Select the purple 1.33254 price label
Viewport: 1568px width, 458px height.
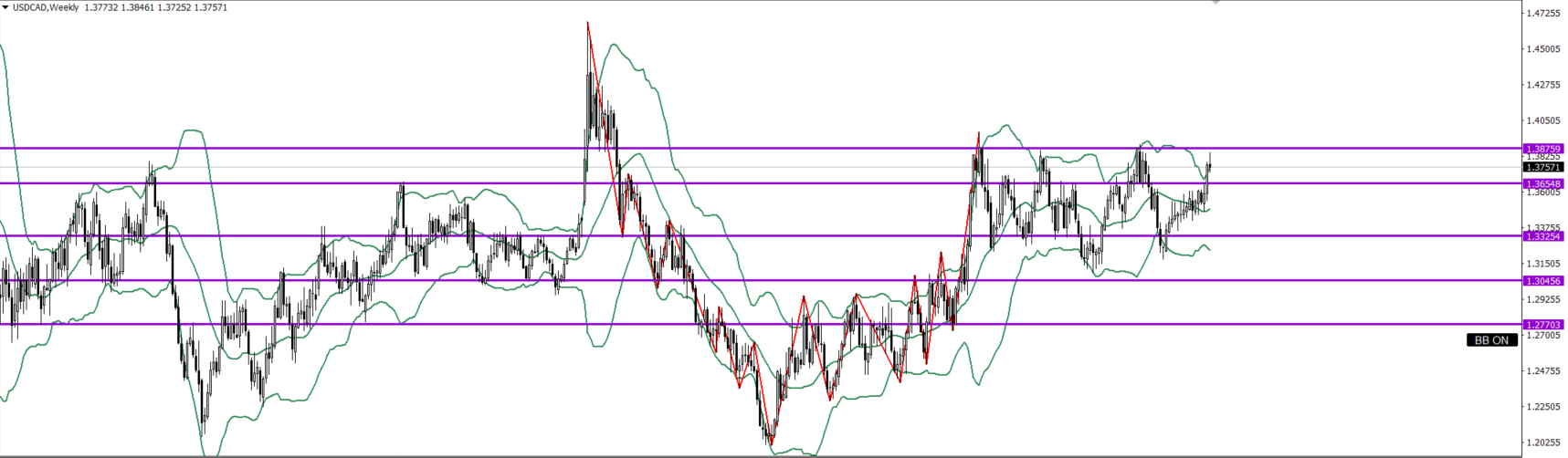(1543, 236)
